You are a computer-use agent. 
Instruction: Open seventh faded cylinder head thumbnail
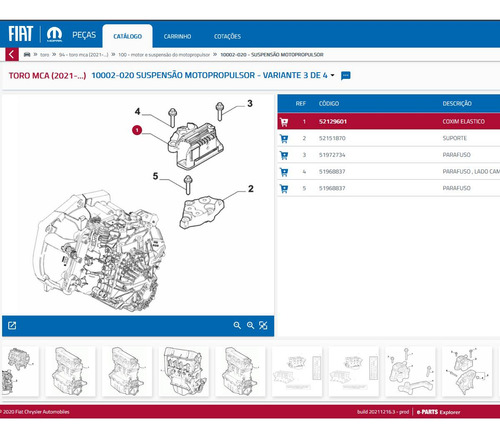click(x=354, y=371)
